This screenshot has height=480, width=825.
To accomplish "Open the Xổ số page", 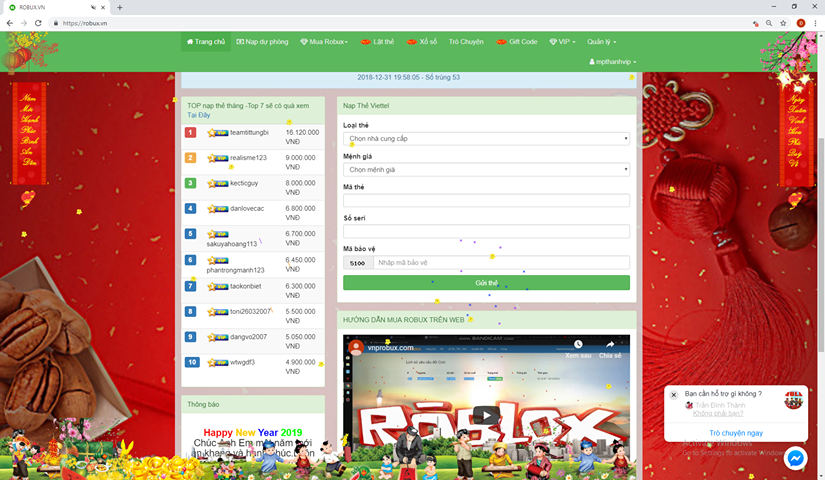I will (x=421, y=42).
